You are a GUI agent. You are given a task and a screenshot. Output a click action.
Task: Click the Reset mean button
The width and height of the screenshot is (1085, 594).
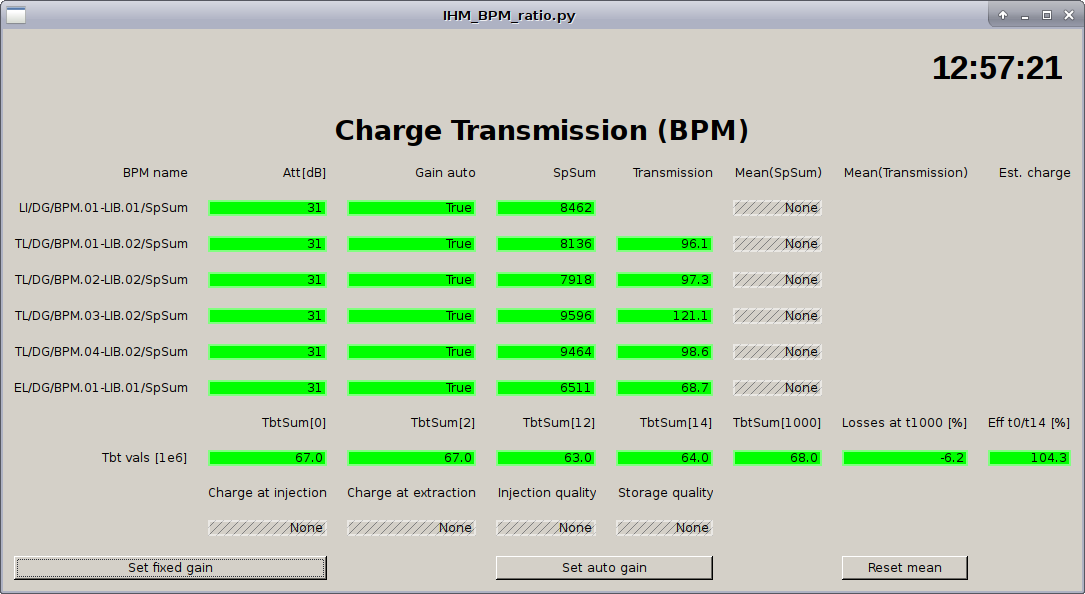coord(904,568)
